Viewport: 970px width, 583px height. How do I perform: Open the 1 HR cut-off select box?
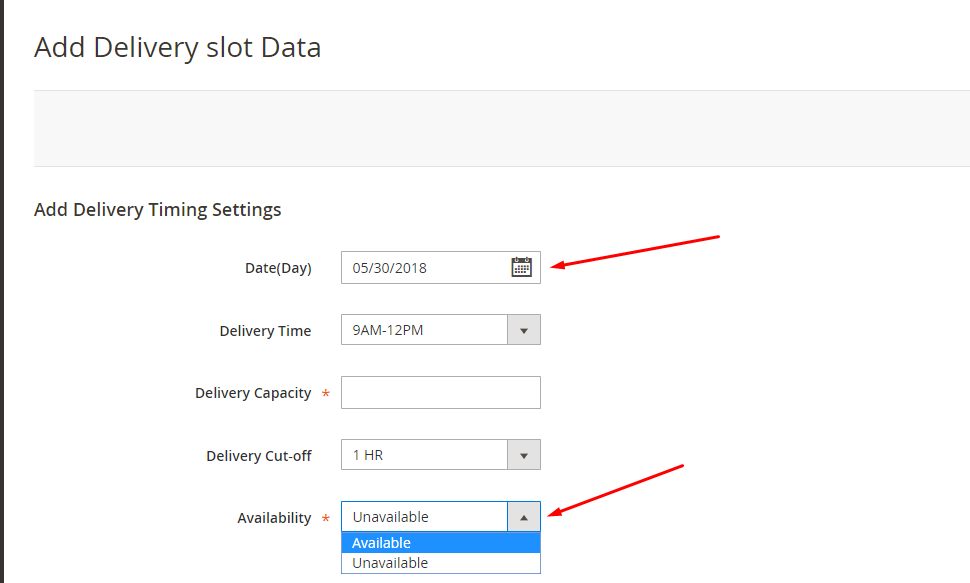[x=440, y=455]
